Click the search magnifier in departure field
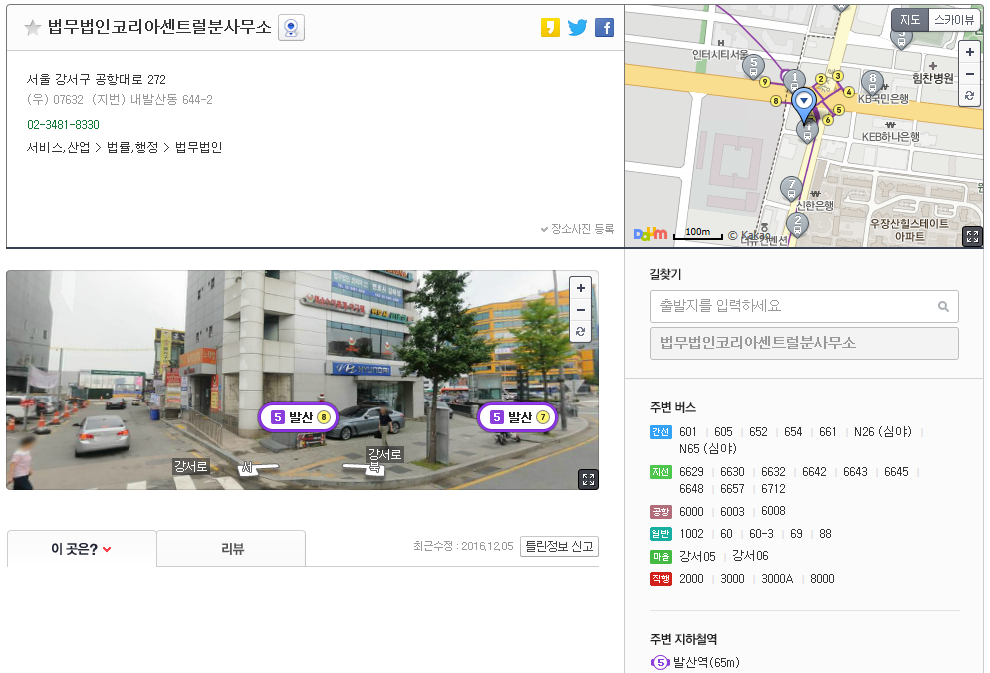This screenshot has height=673, width=990. (943, 306)
